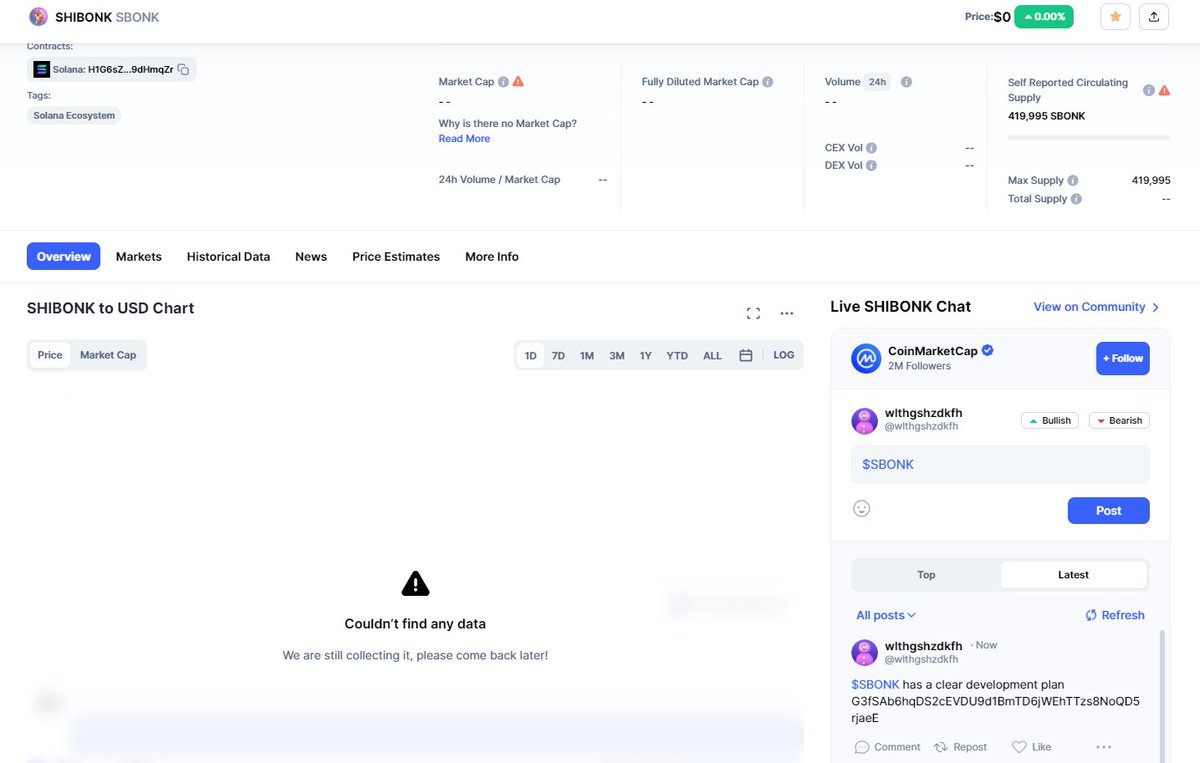The height and width of the screenshot is (763, 1200).
Task: Open View on Community link
Action: point(1096,307)
